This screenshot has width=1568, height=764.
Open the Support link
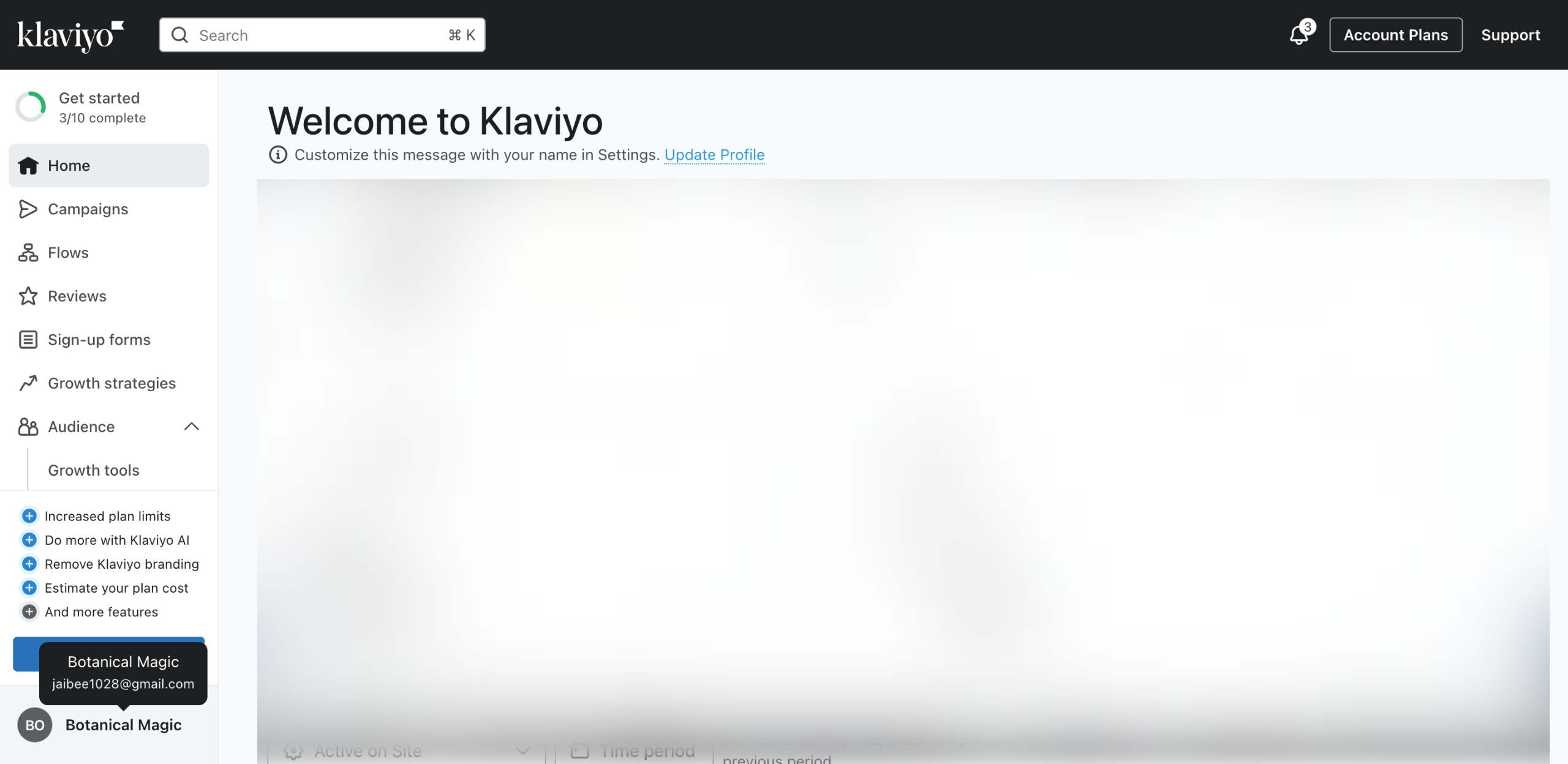point(1510,35)
